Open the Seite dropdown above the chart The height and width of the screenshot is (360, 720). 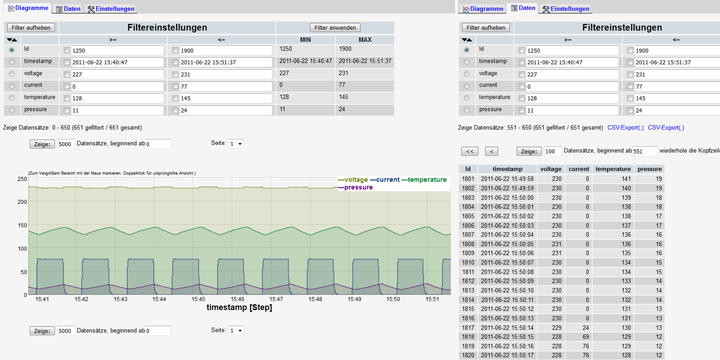point(236,144)
